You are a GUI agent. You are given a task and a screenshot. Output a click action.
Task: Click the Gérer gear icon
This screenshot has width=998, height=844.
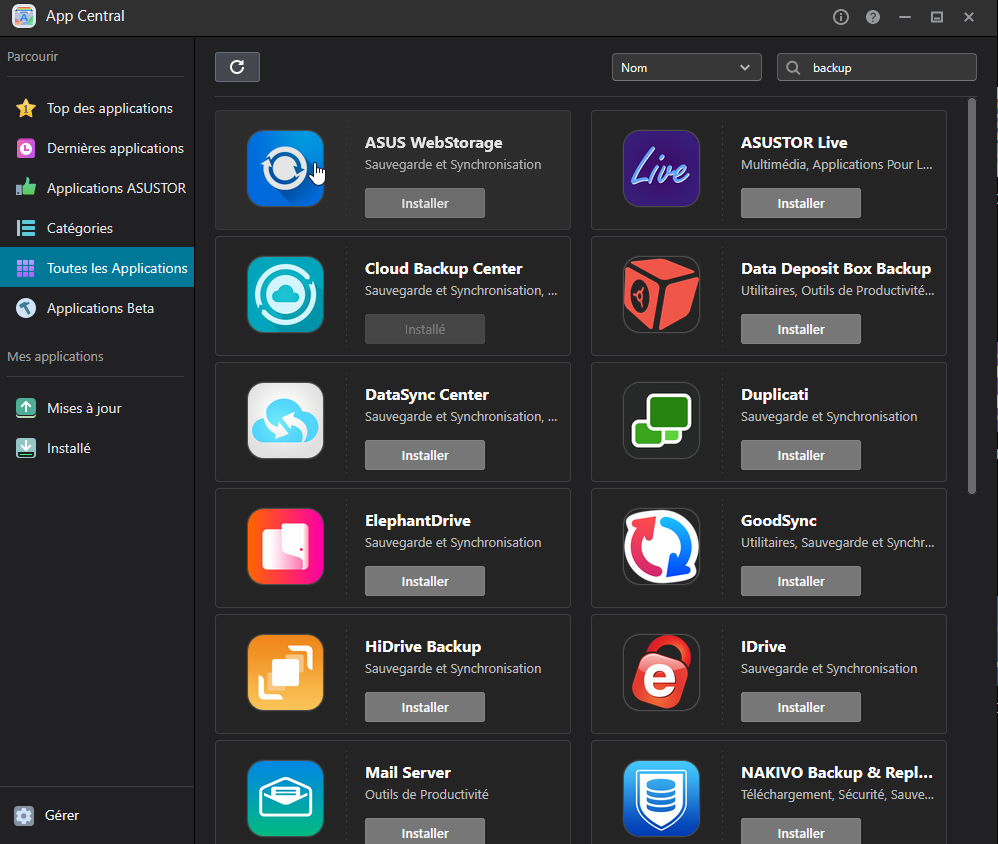[x=24, y=815]
